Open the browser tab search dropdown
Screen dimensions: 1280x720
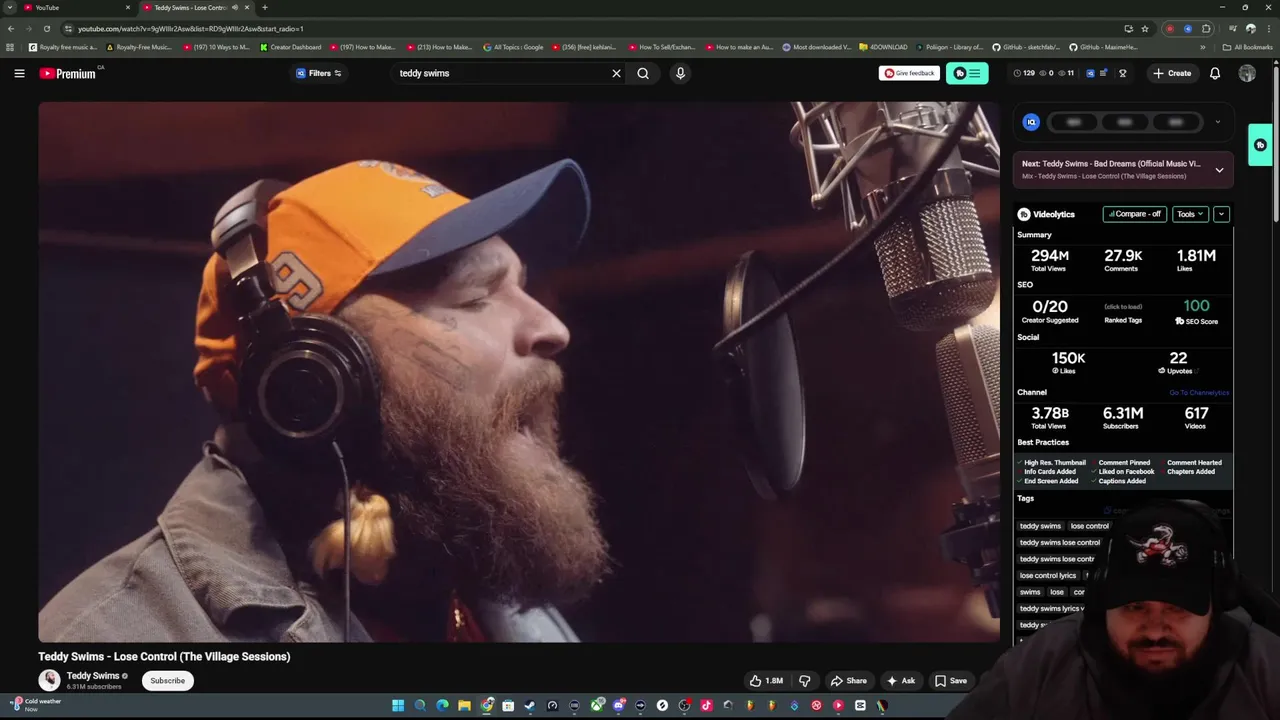pos(10,7)
